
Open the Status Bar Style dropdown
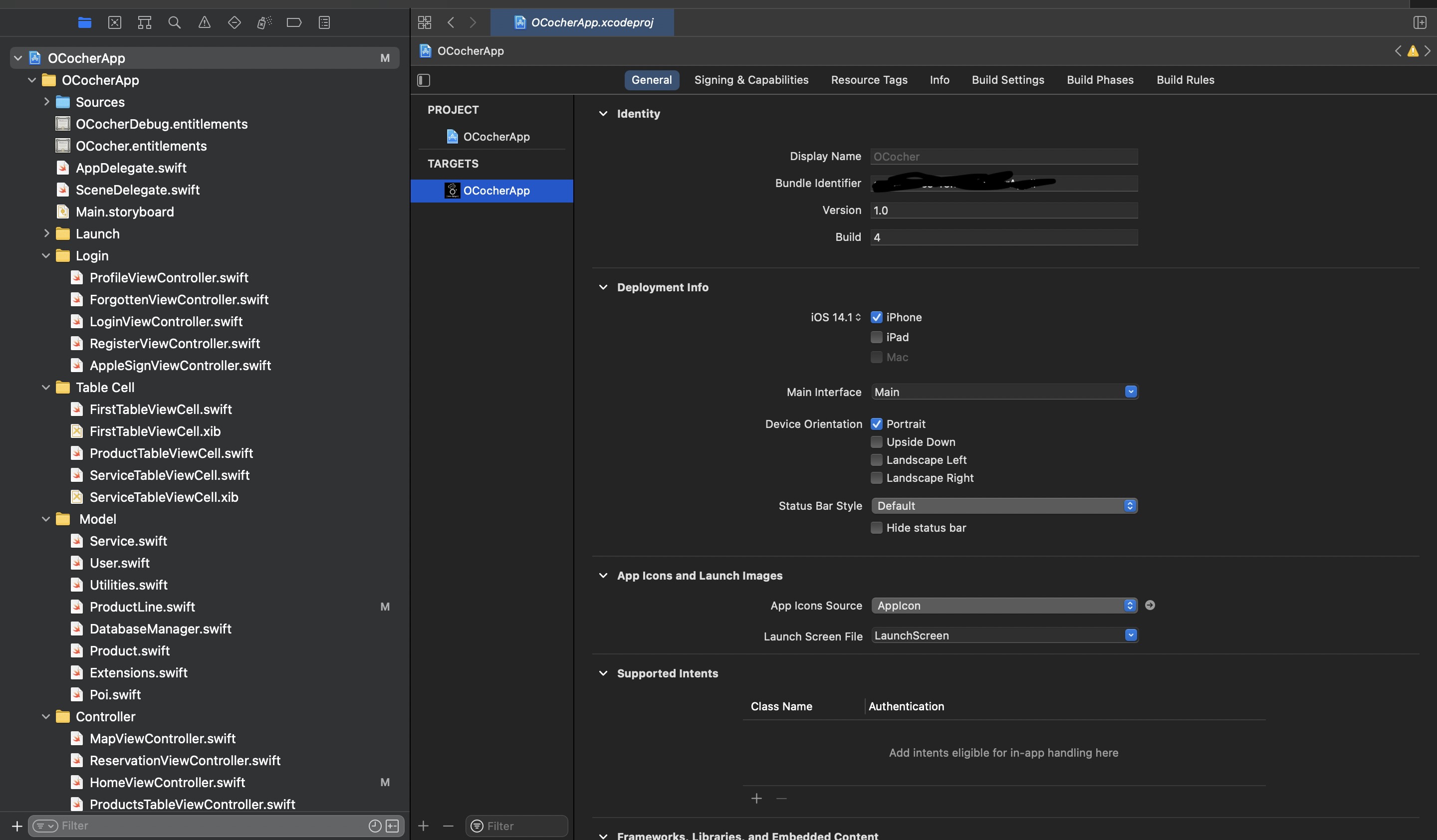pyautogui.click(x=1004, y=505)
